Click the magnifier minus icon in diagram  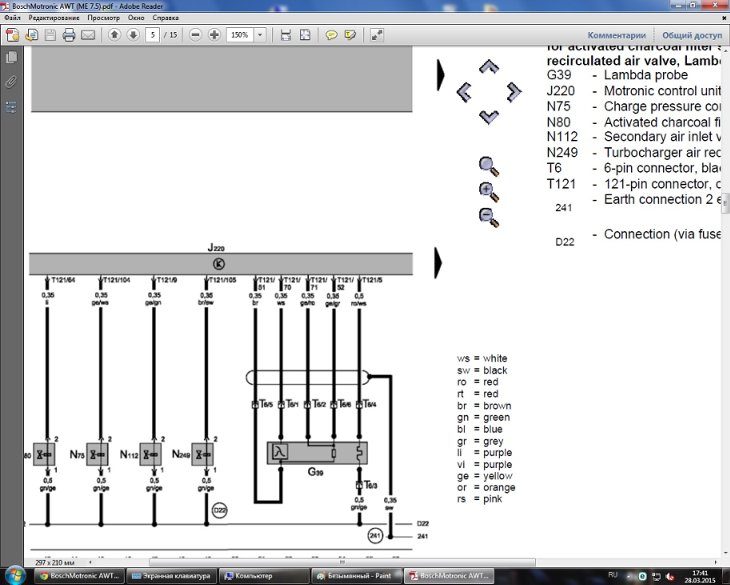489,218
